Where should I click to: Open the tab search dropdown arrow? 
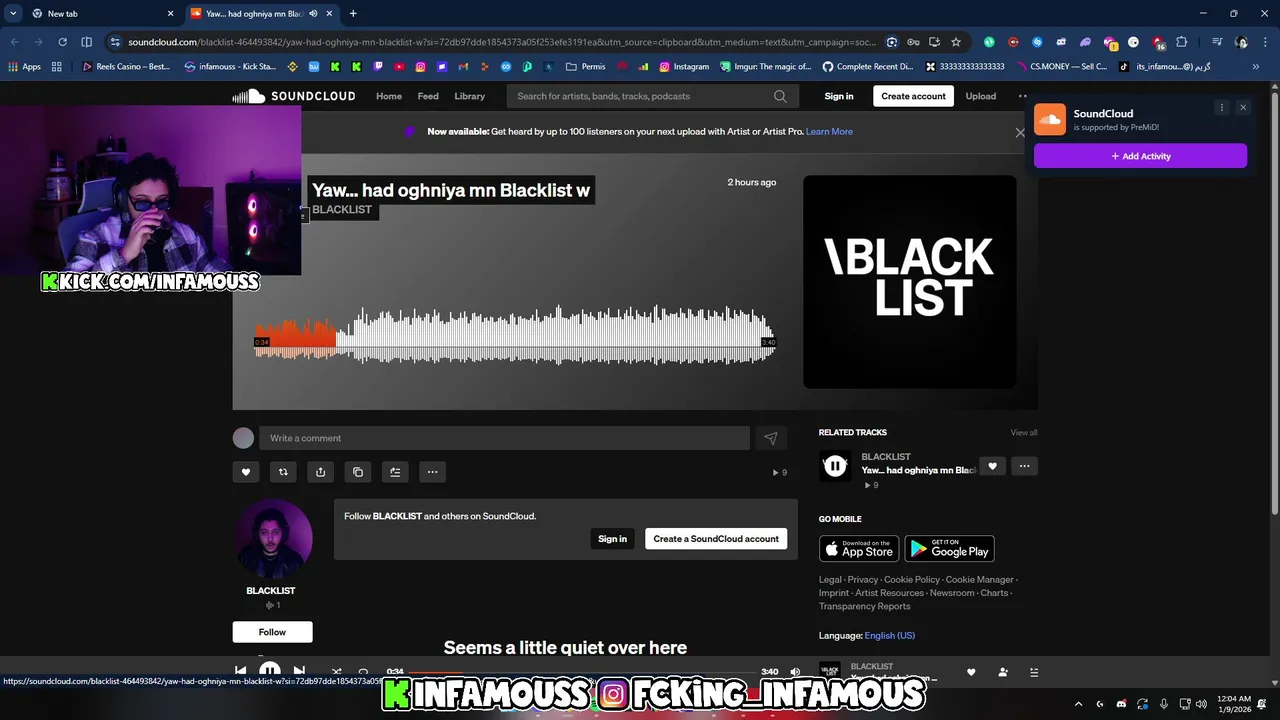(x=13, y=13)
